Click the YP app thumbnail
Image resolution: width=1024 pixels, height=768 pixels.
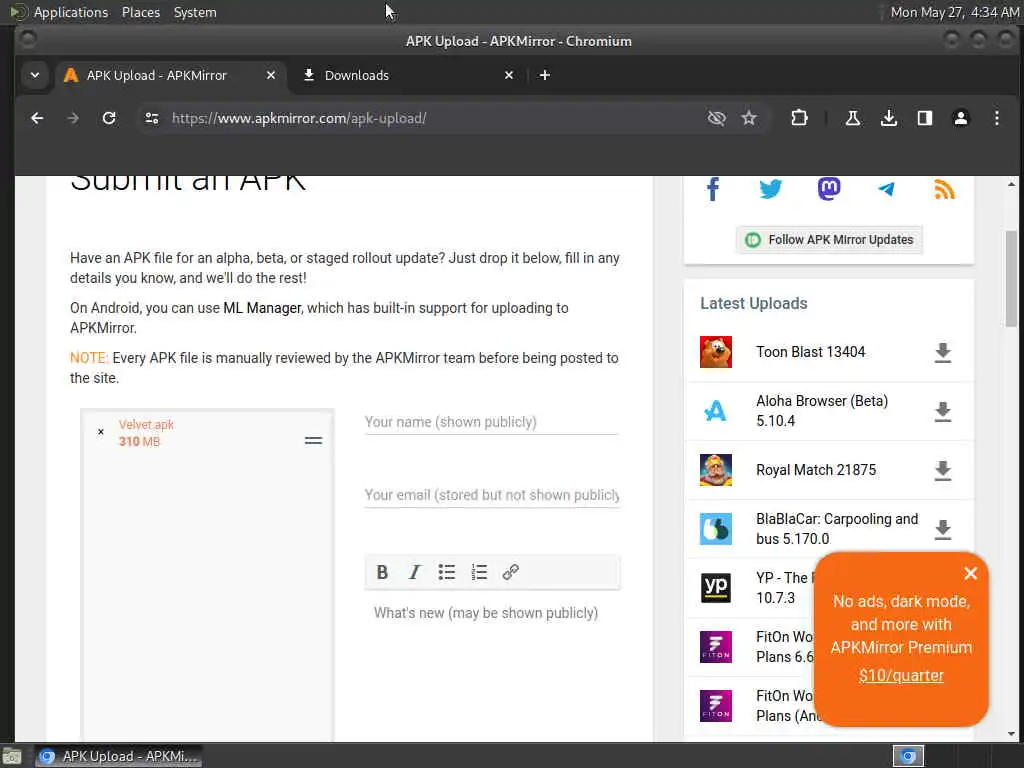(x=716, y=588)
